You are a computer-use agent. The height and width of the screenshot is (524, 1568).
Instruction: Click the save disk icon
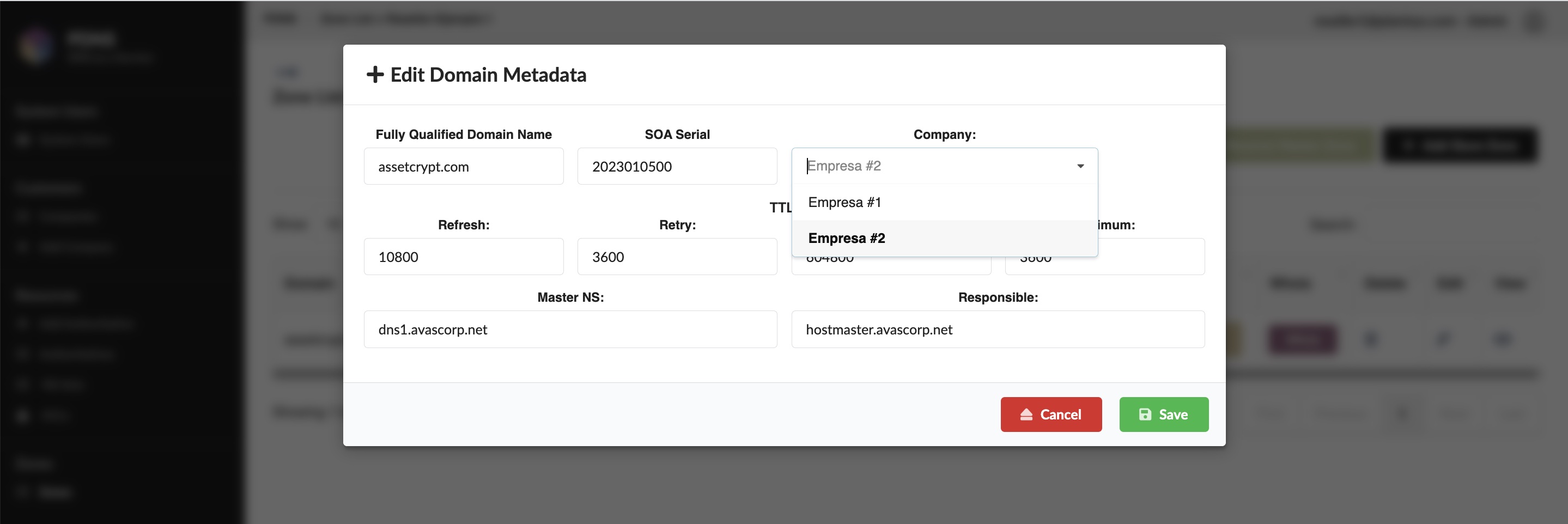[x=1144, y=415]
